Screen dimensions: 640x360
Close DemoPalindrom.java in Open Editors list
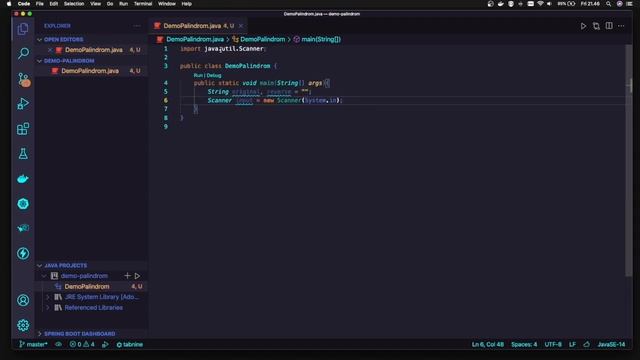[50, 50]
